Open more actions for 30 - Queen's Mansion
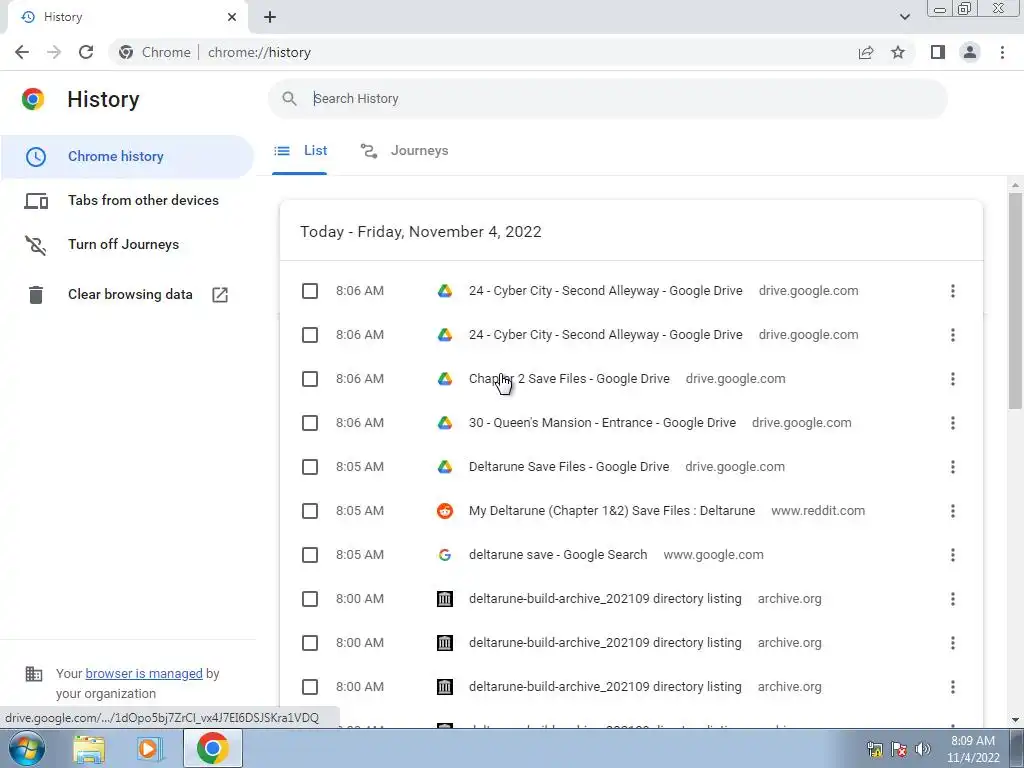This screenshot has height=768, width=1024. 953,423
